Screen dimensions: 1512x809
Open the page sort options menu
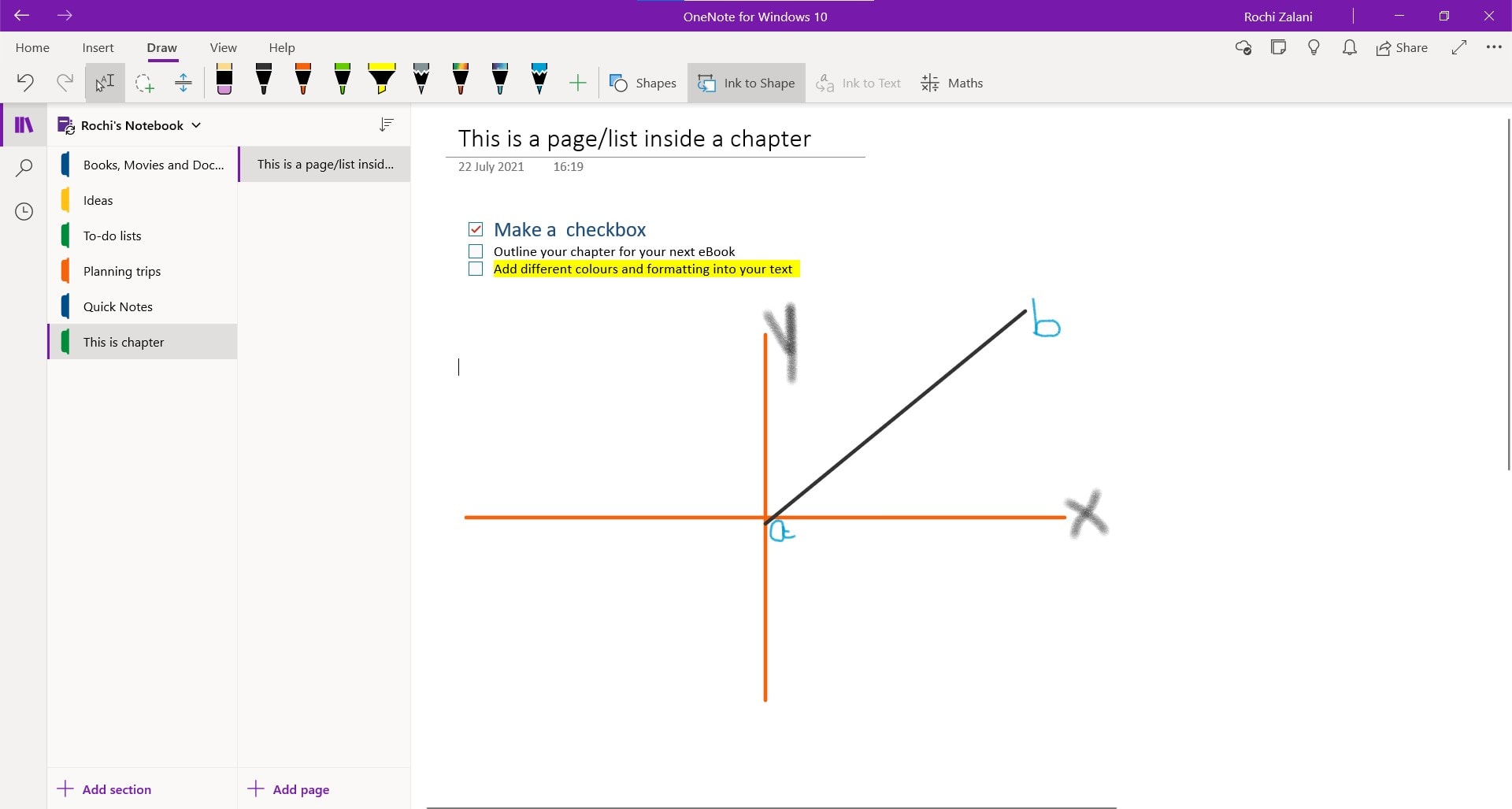386,125
